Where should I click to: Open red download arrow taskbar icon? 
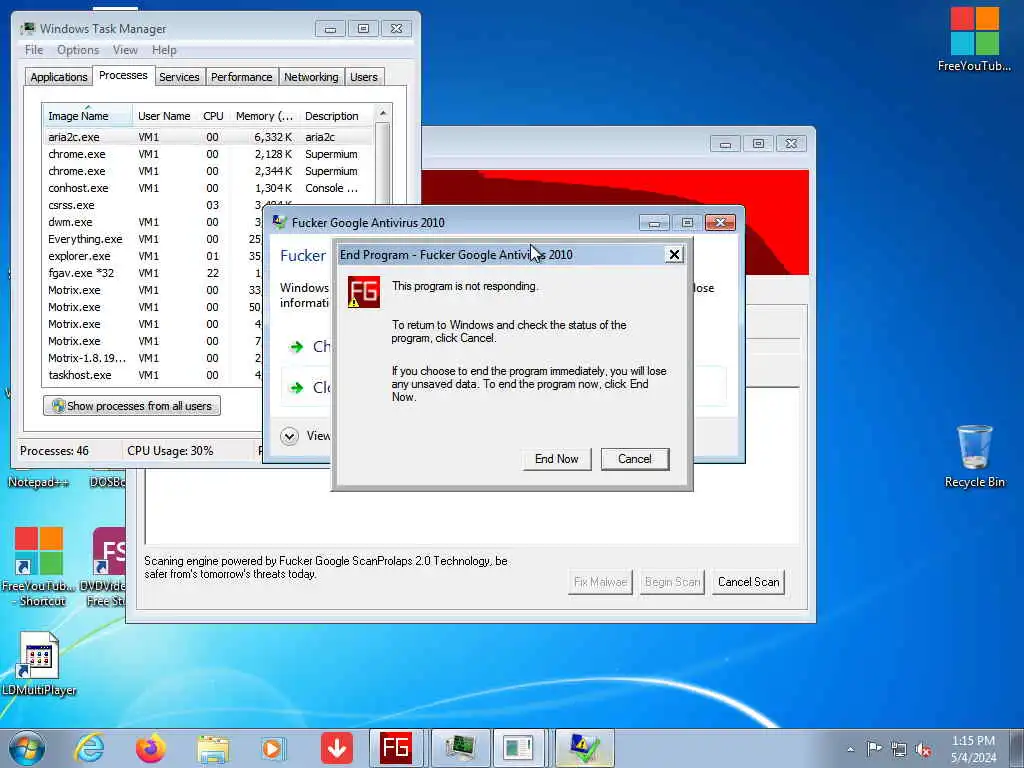(337, 748)
